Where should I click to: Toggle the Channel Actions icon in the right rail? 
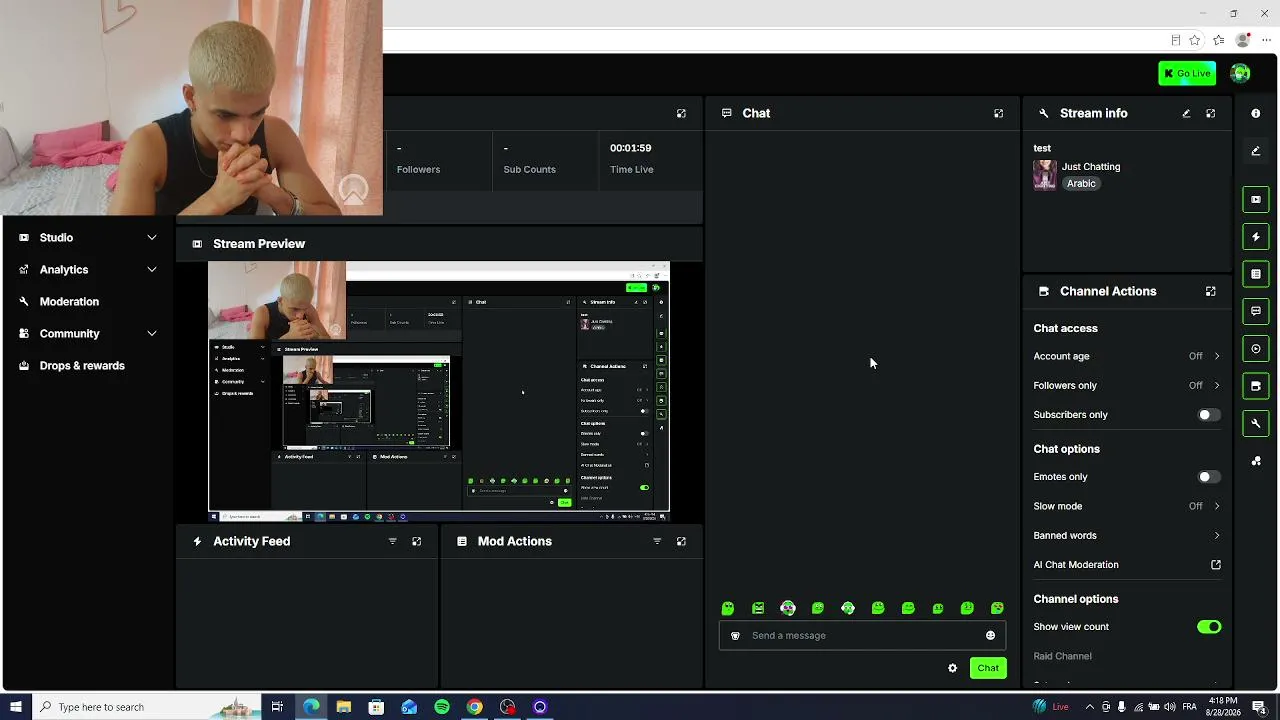tap(1256, 386)
